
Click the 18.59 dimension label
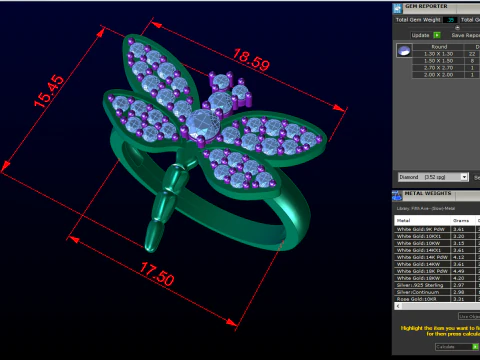tap(251, 60)
